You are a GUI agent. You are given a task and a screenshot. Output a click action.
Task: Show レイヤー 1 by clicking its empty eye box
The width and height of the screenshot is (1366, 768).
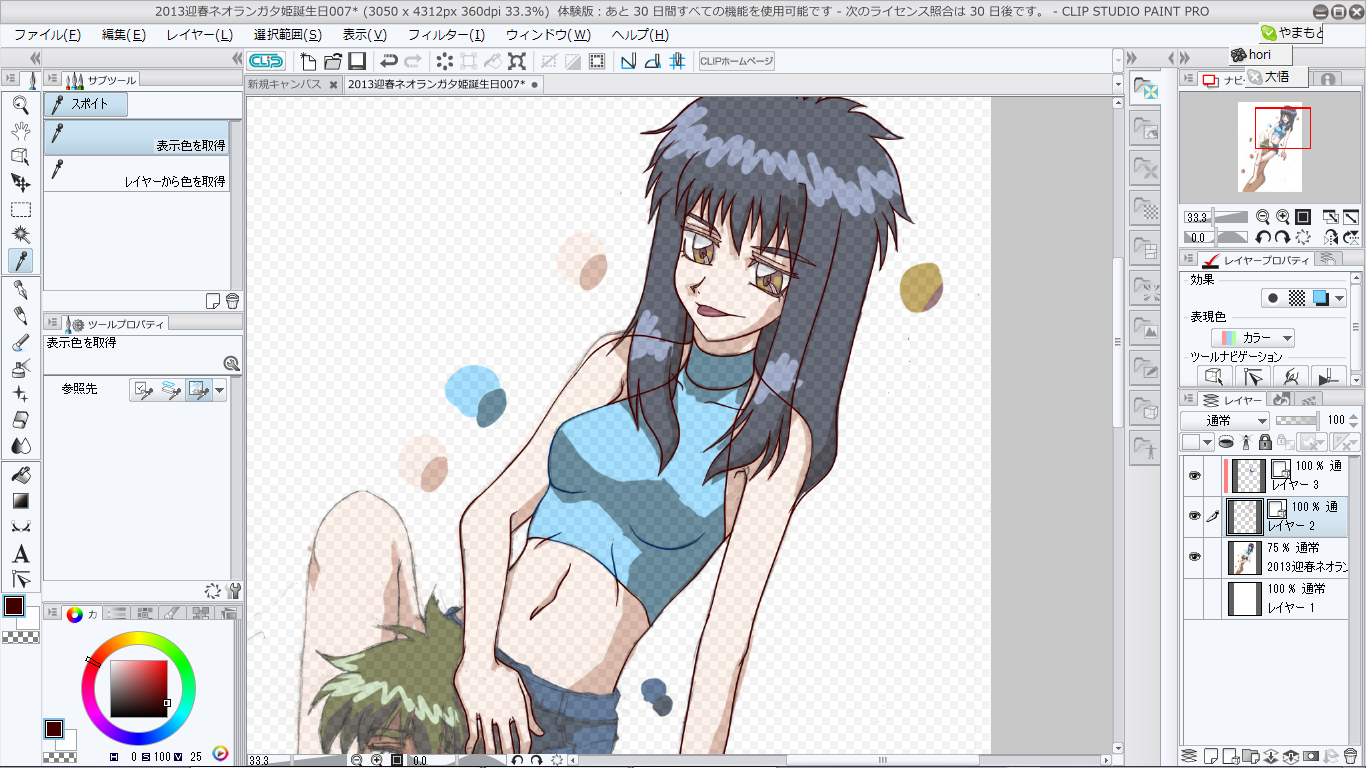click(1194, 598)
